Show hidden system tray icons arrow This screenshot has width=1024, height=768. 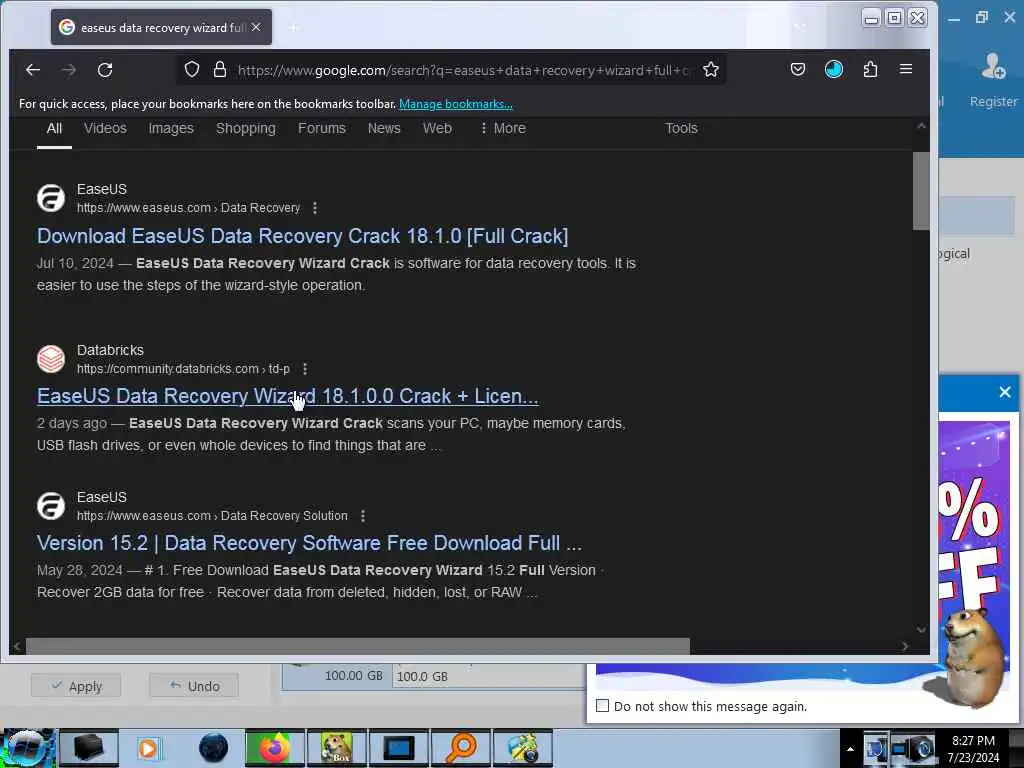850,749
